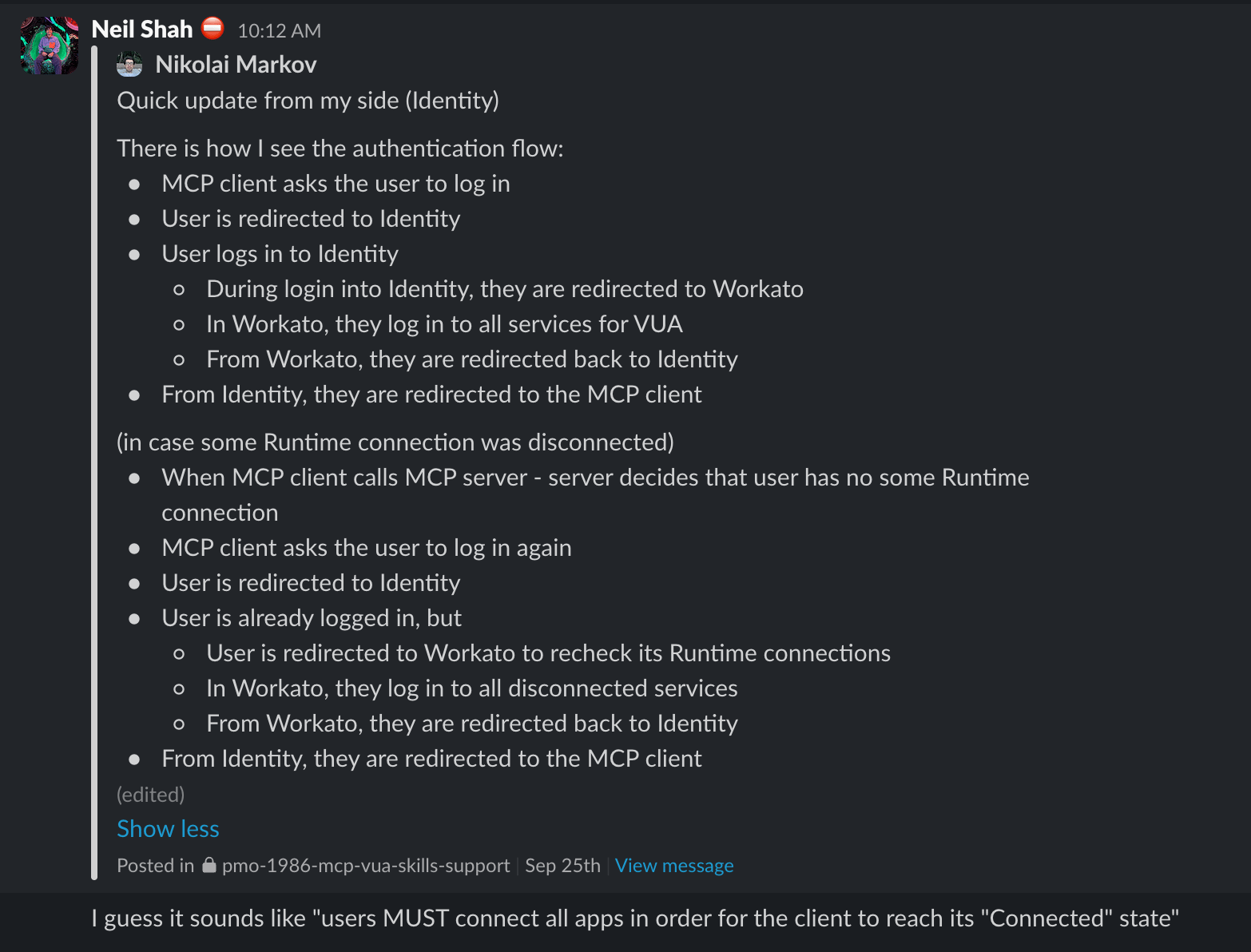The height and width of the screenshot is (952, 1251).
Task: Click the bullet "MCP client asks the user to log in again"
Action: click(x=367, y=548)
